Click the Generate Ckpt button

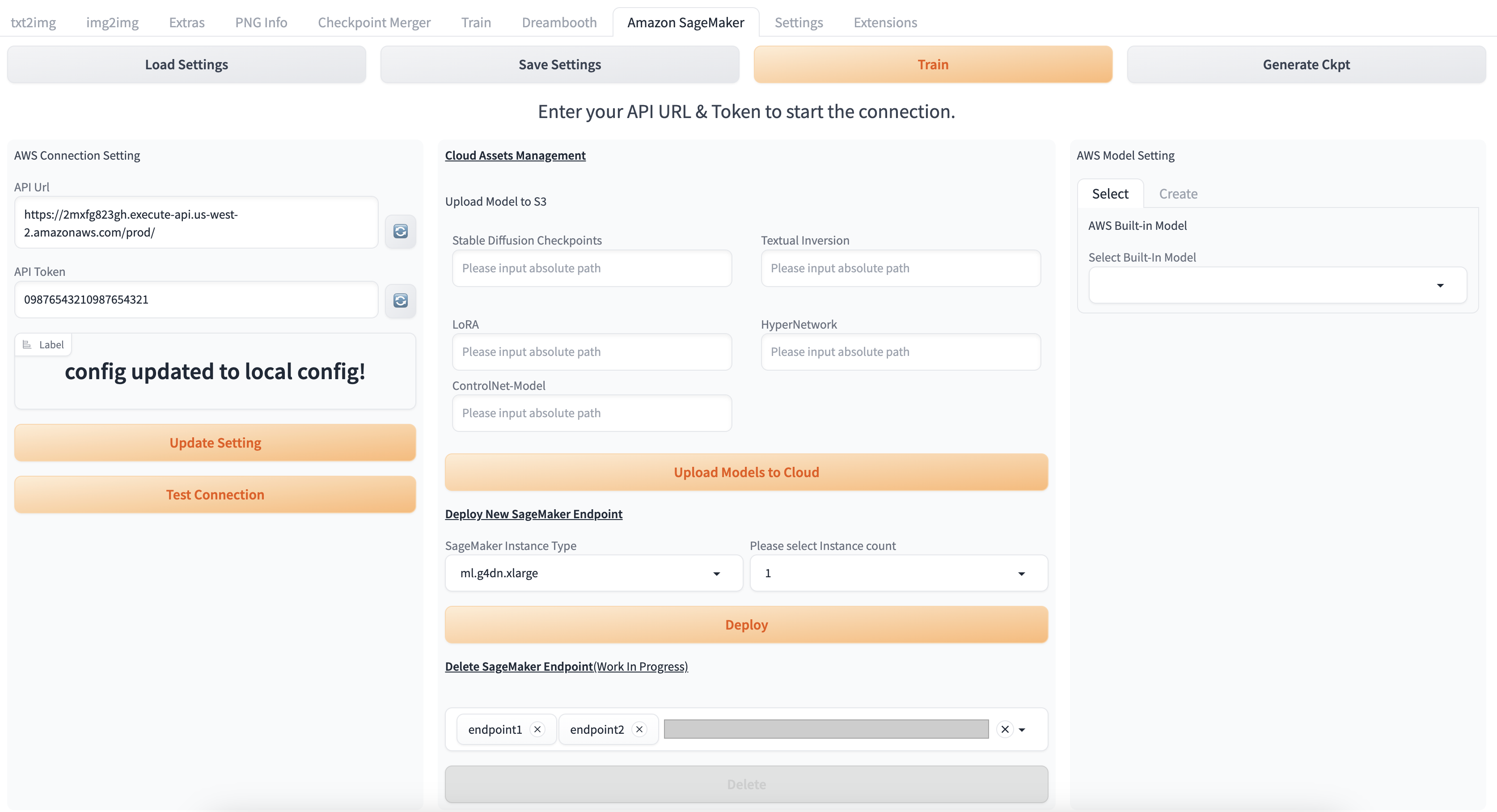[1306, 64]
